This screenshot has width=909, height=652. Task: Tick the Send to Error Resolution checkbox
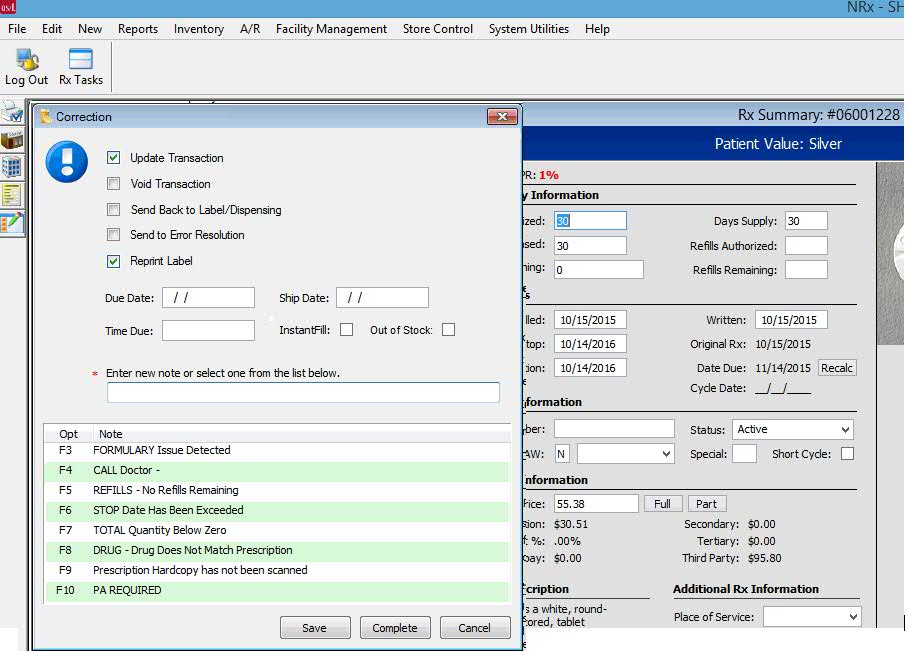(x=114, y=235)
